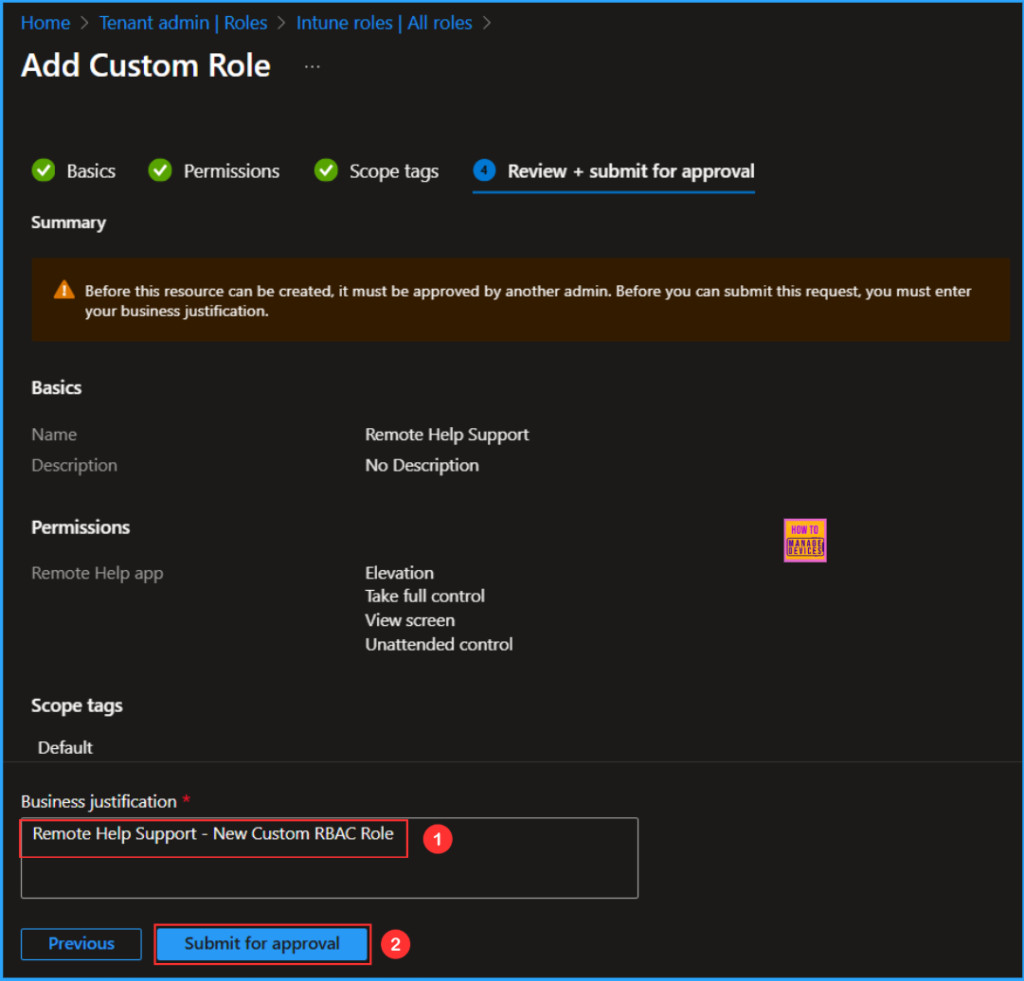Click the 'Take full control' permission entry

[x=424, y=596]
